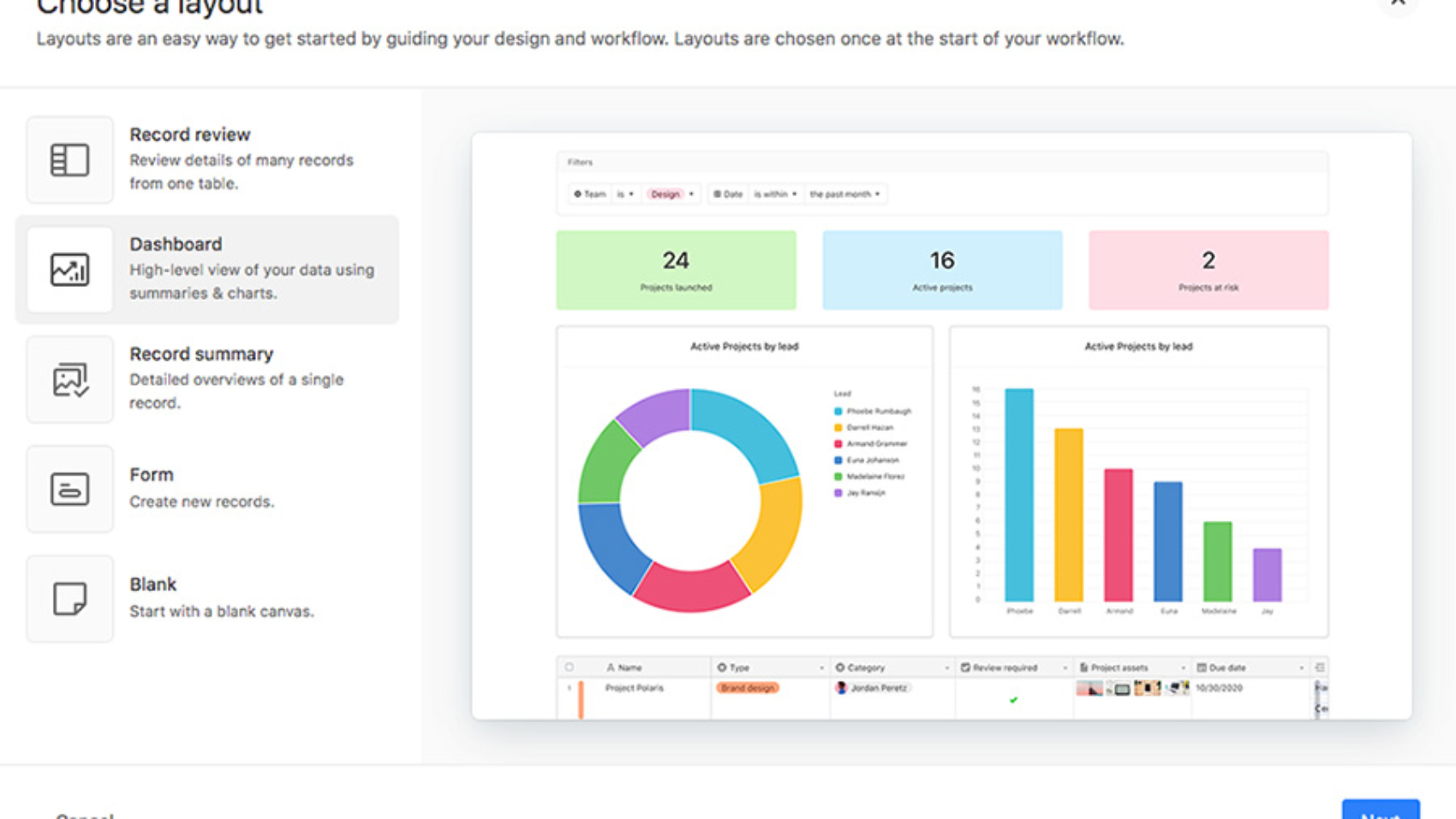Image resolution: width=1456 pixels, height=819 pixels.
Task: Select the Record summary image icon
Action: point(70,380)
